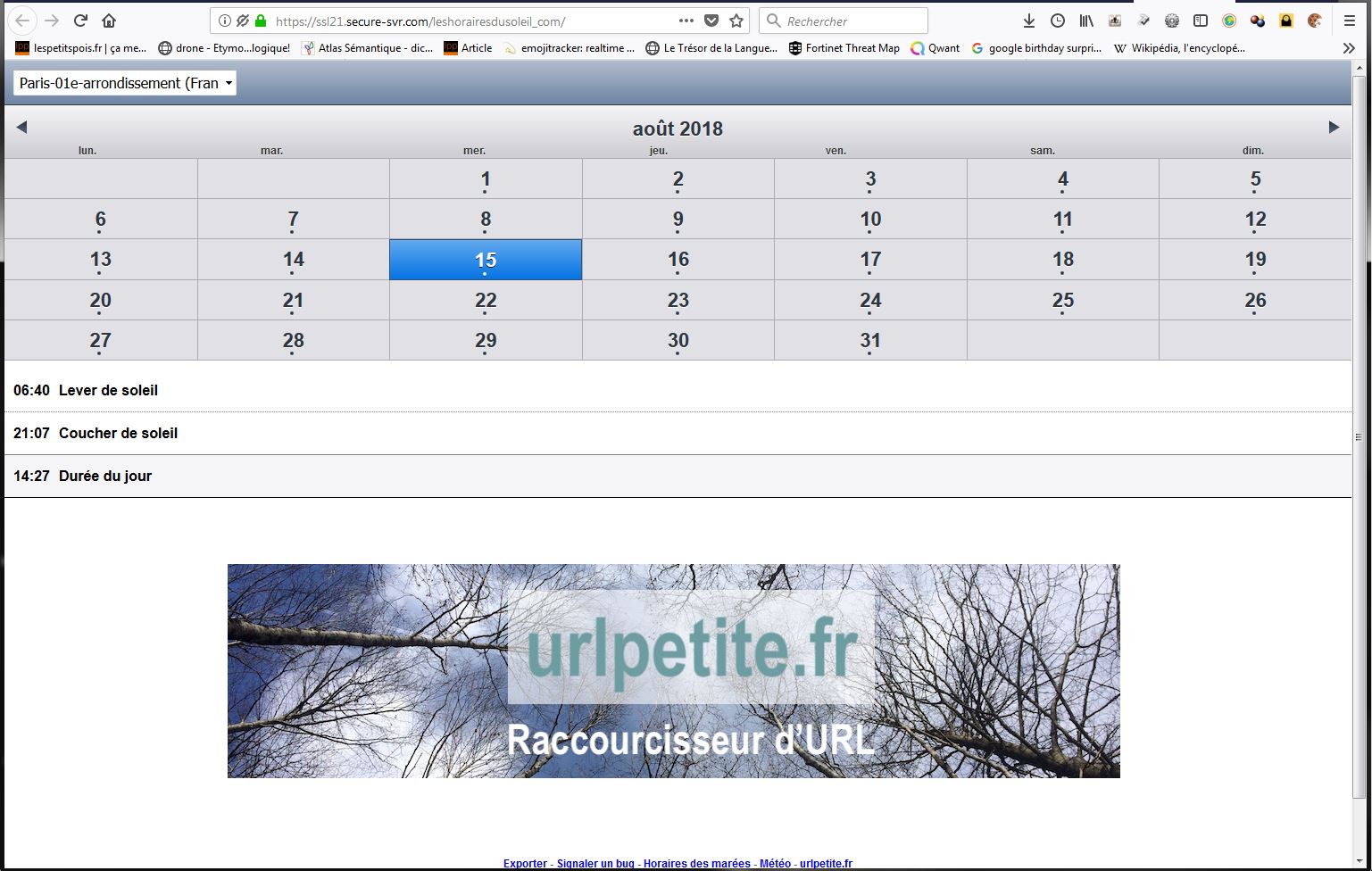This screenshot has width=1372, height=871.
Task: Open the Wikipédia bookmark
Action: pos(1178,48)
